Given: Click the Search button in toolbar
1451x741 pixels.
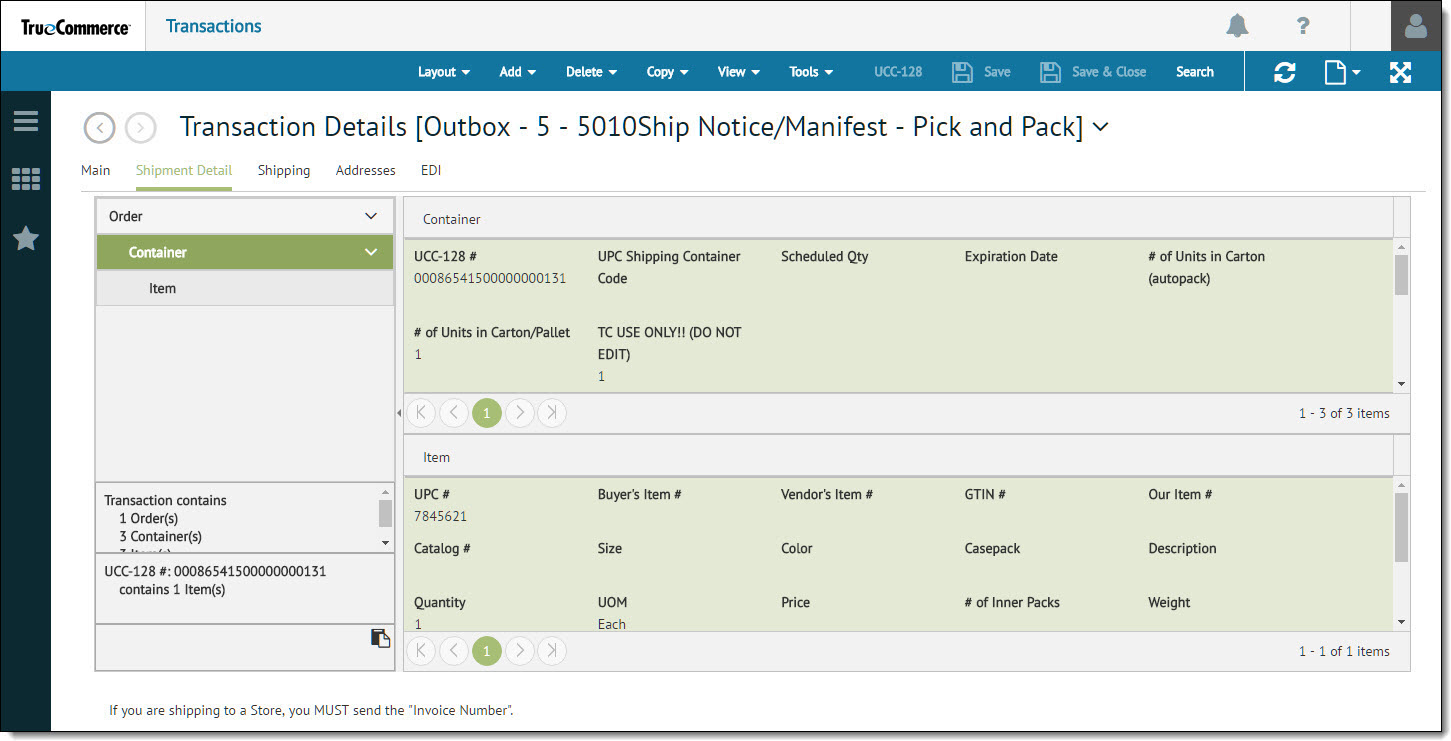Looking at the screenshot, I should [x=1194, y=72].
